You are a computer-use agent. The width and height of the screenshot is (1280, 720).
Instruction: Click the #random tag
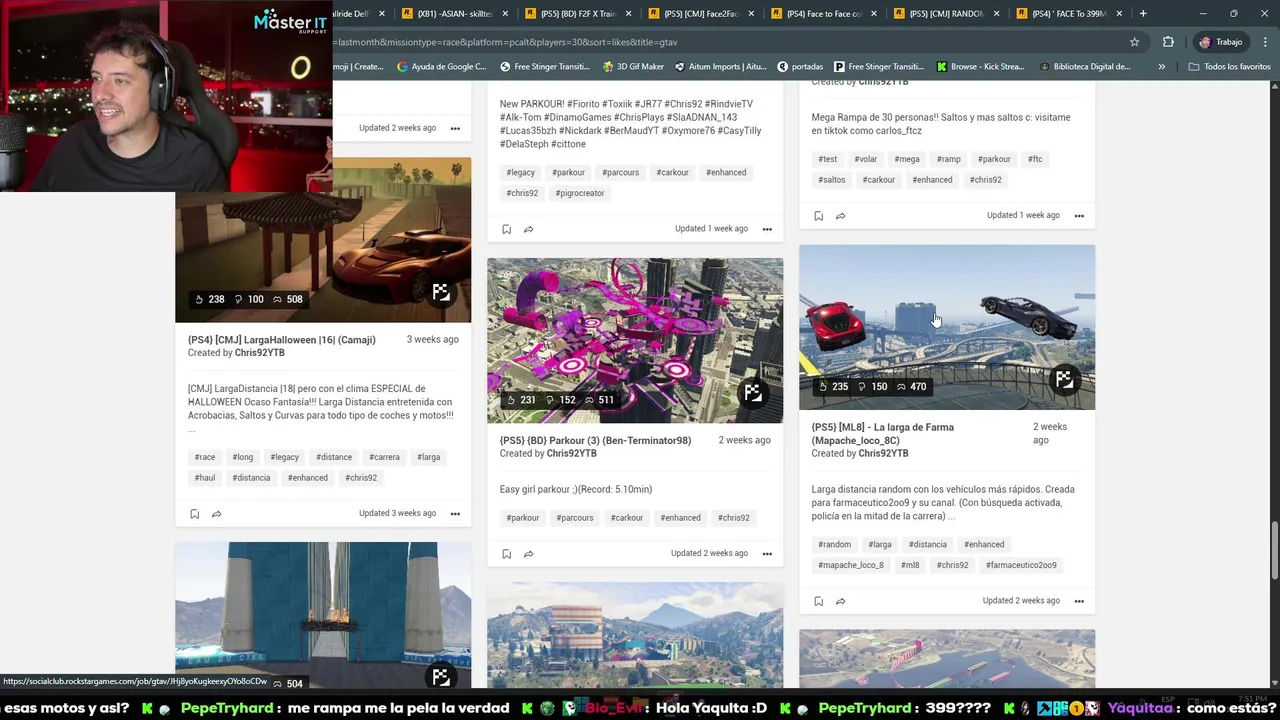coord(834,545)
